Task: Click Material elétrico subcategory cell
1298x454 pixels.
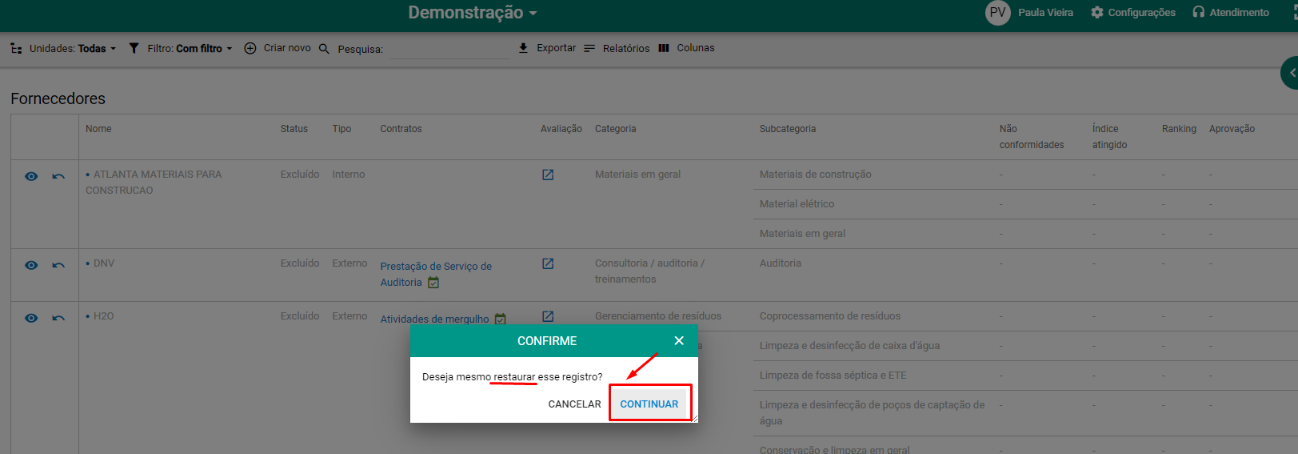Action: pyautogui.click(x=797, y=204)
